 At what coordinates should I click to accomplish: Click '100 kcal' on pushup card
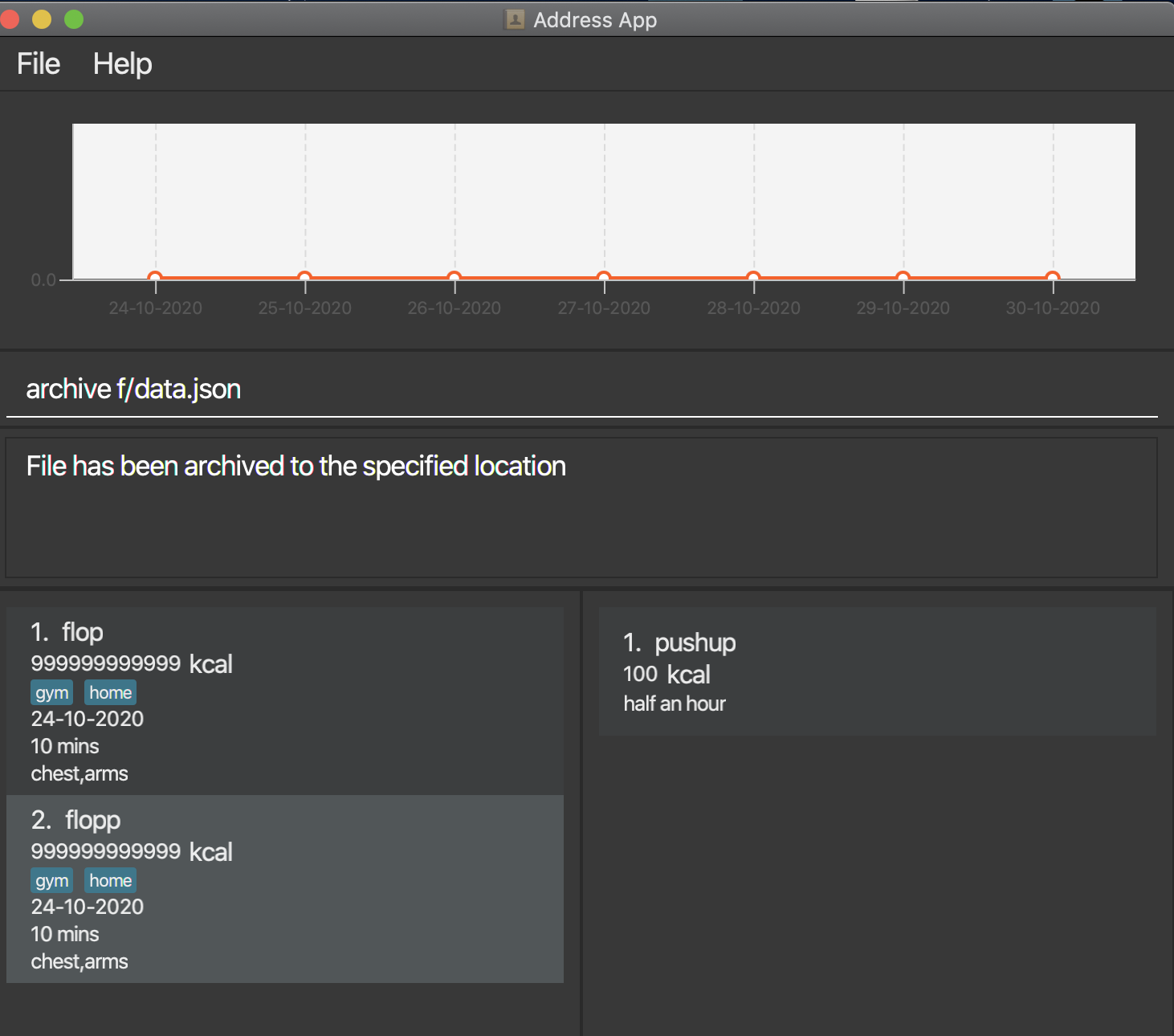click(666, 674)
